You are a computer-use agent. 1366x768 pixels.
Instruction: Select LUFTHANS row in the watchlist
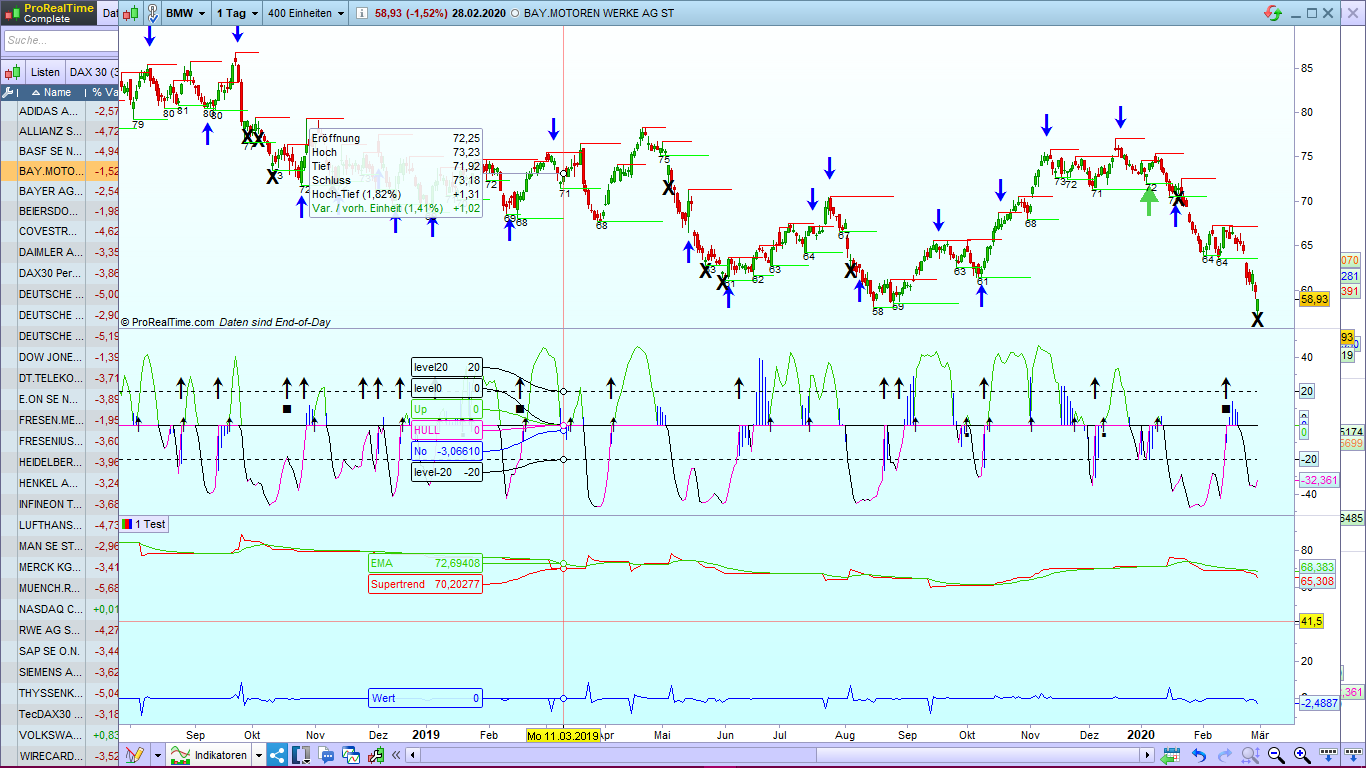click(60, 525)
